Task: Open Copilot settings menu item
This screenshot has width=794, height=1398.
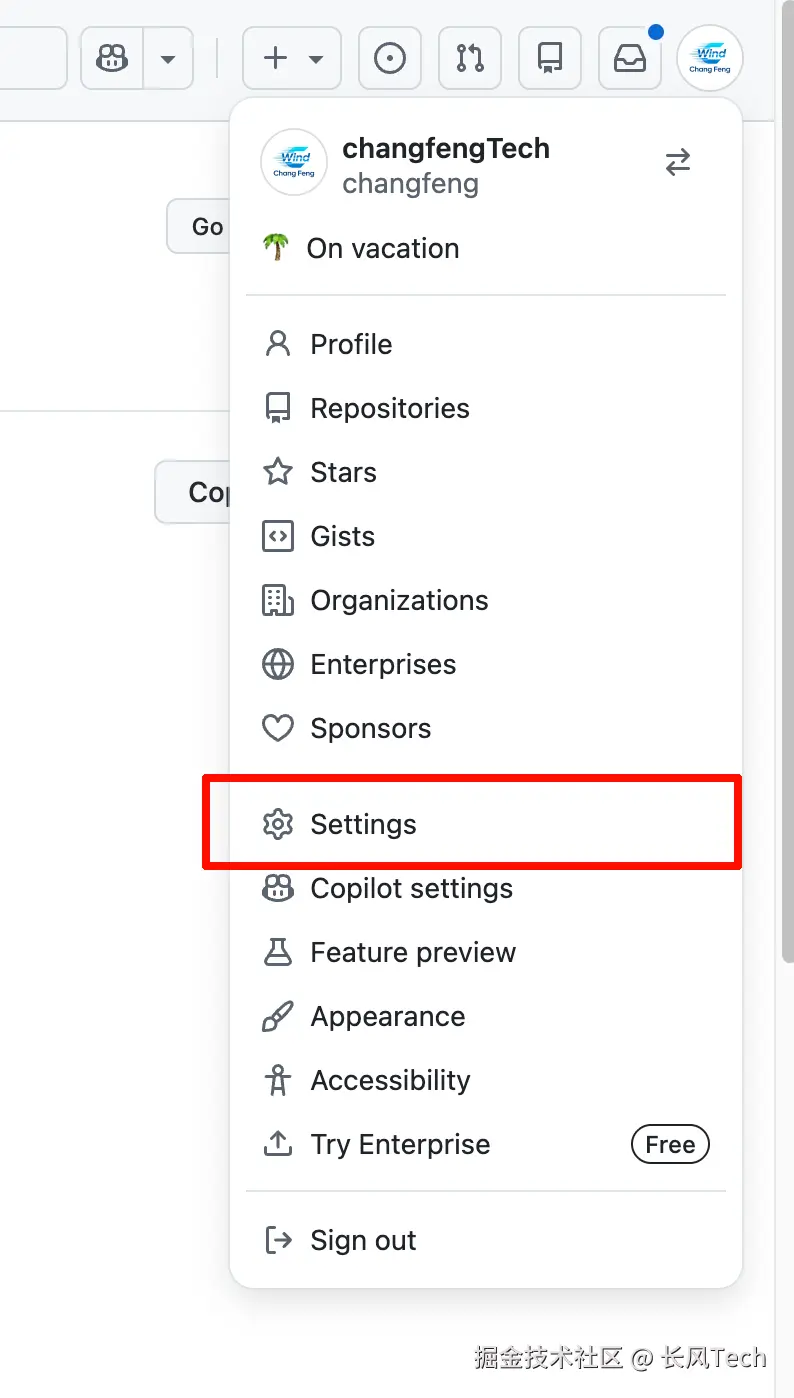Action: click(x=411, y=889)
